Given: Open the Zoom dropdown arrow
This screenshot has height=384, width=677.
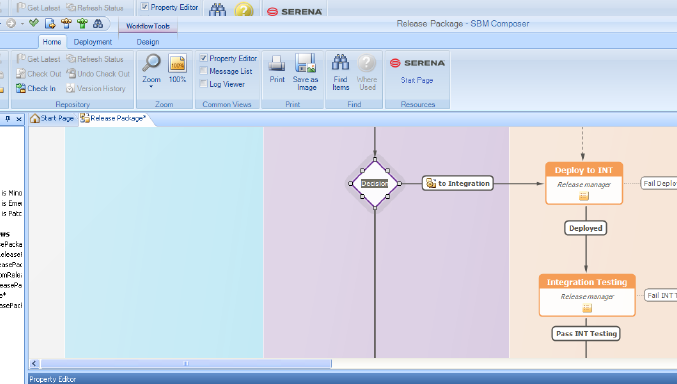Looking at the screenshot, I should click(152, 86).
